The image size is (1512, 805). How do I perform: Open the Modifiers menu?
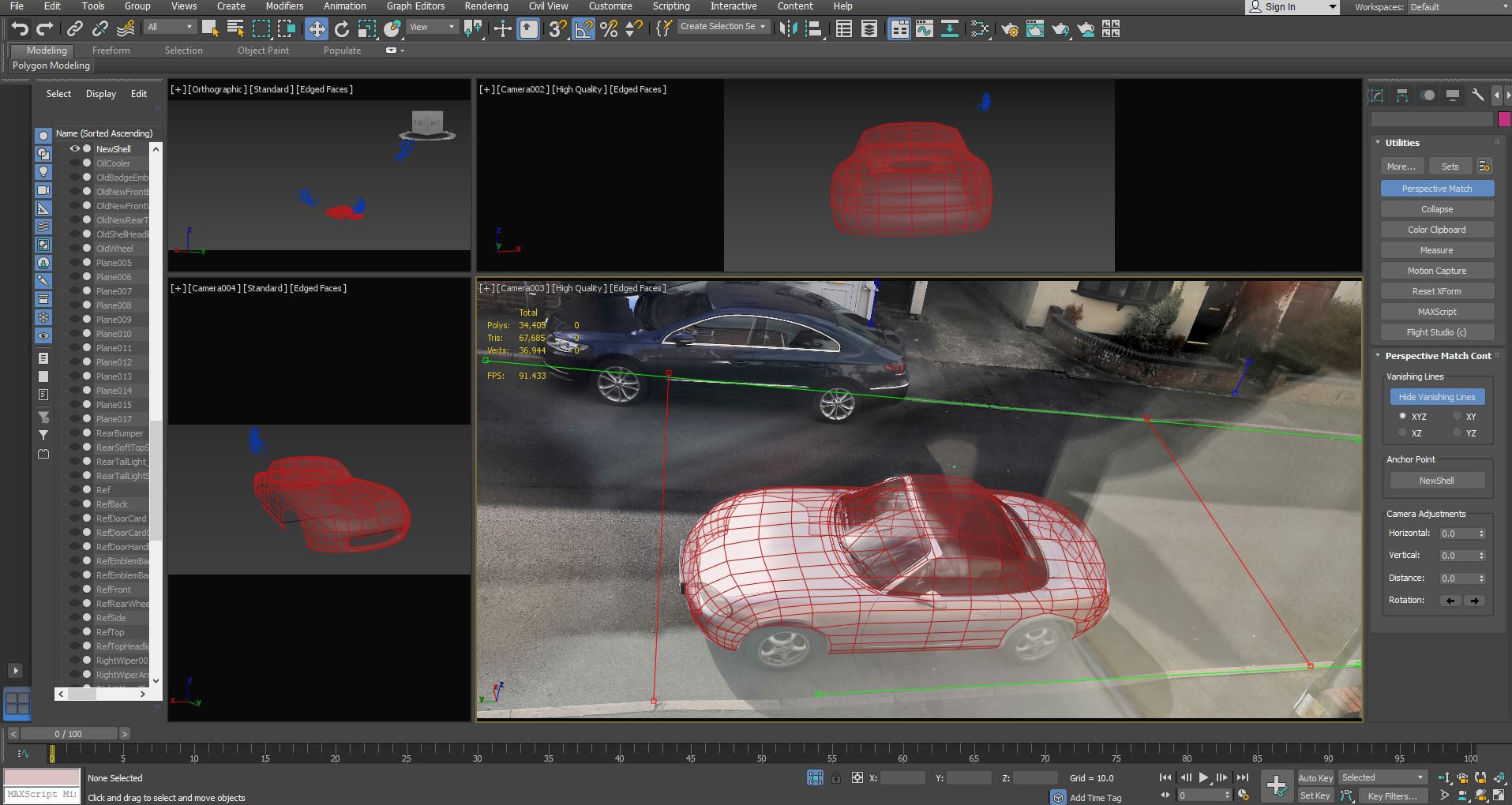pos(284,6)
